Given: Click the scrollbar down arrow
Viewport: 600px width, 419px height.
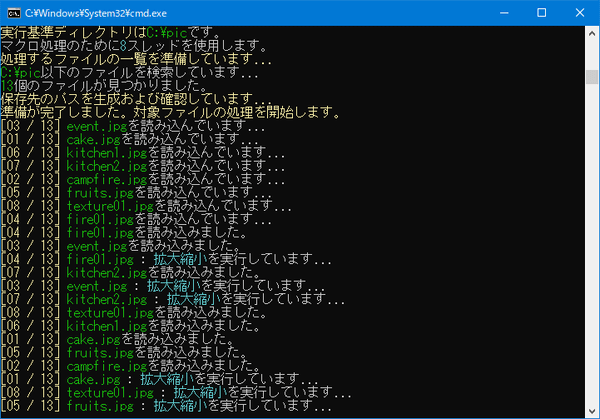Looking at the screenshot, I should pyautogui.click(x=592, y=411).
